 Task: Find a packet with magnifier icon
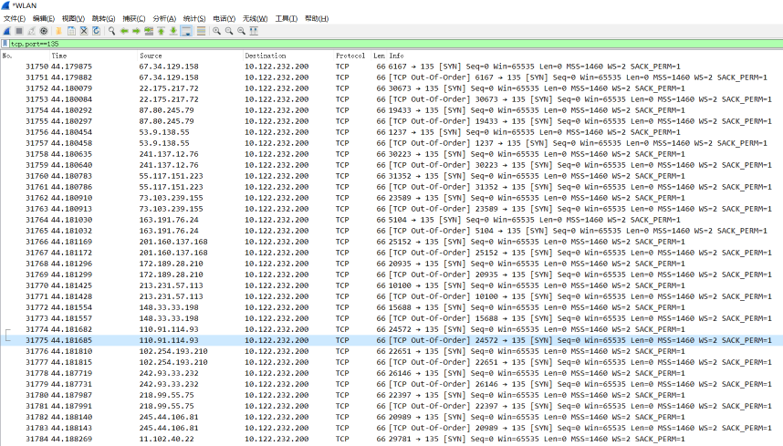(111, 31)
